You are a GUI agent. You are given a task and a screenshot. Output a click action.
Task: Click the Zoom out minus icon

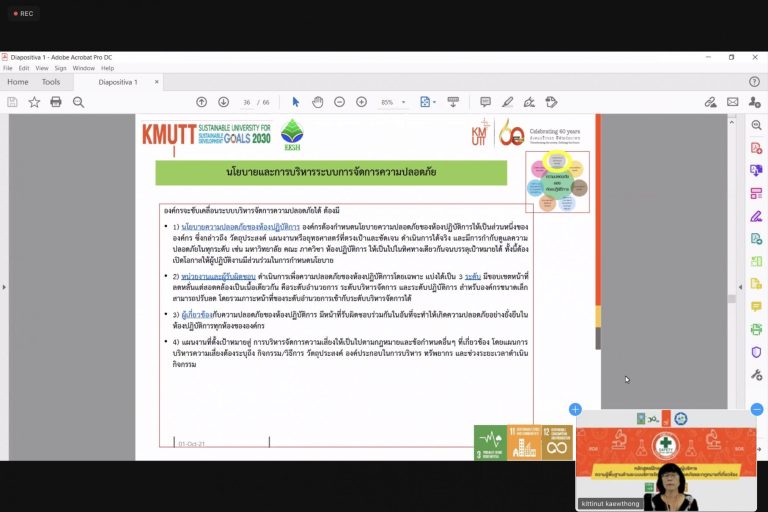pyautogui.click(x=338, y=102)
